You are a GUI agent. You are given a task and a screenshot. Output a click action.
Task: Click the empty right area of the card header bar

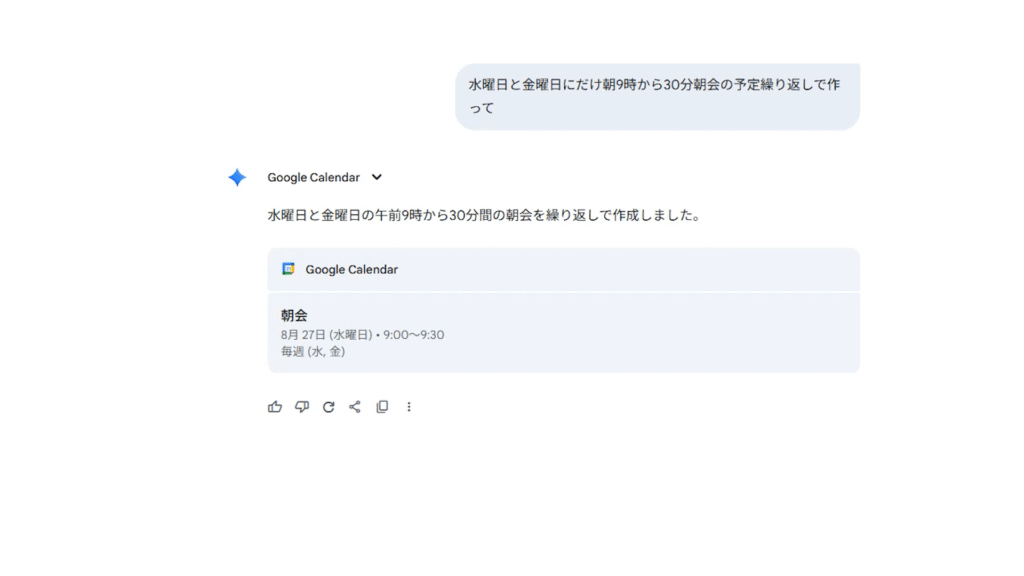(x=700, y=269)
